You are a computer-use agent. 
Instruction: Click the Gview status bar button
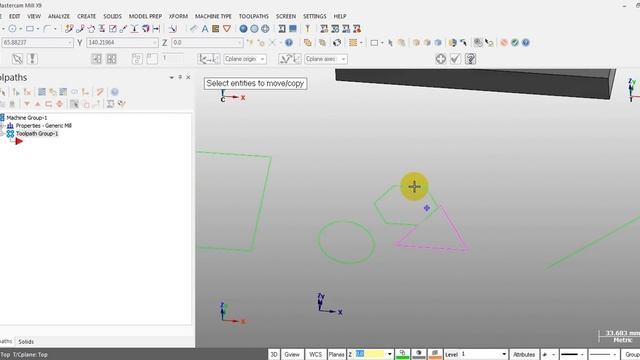[292, 354]
